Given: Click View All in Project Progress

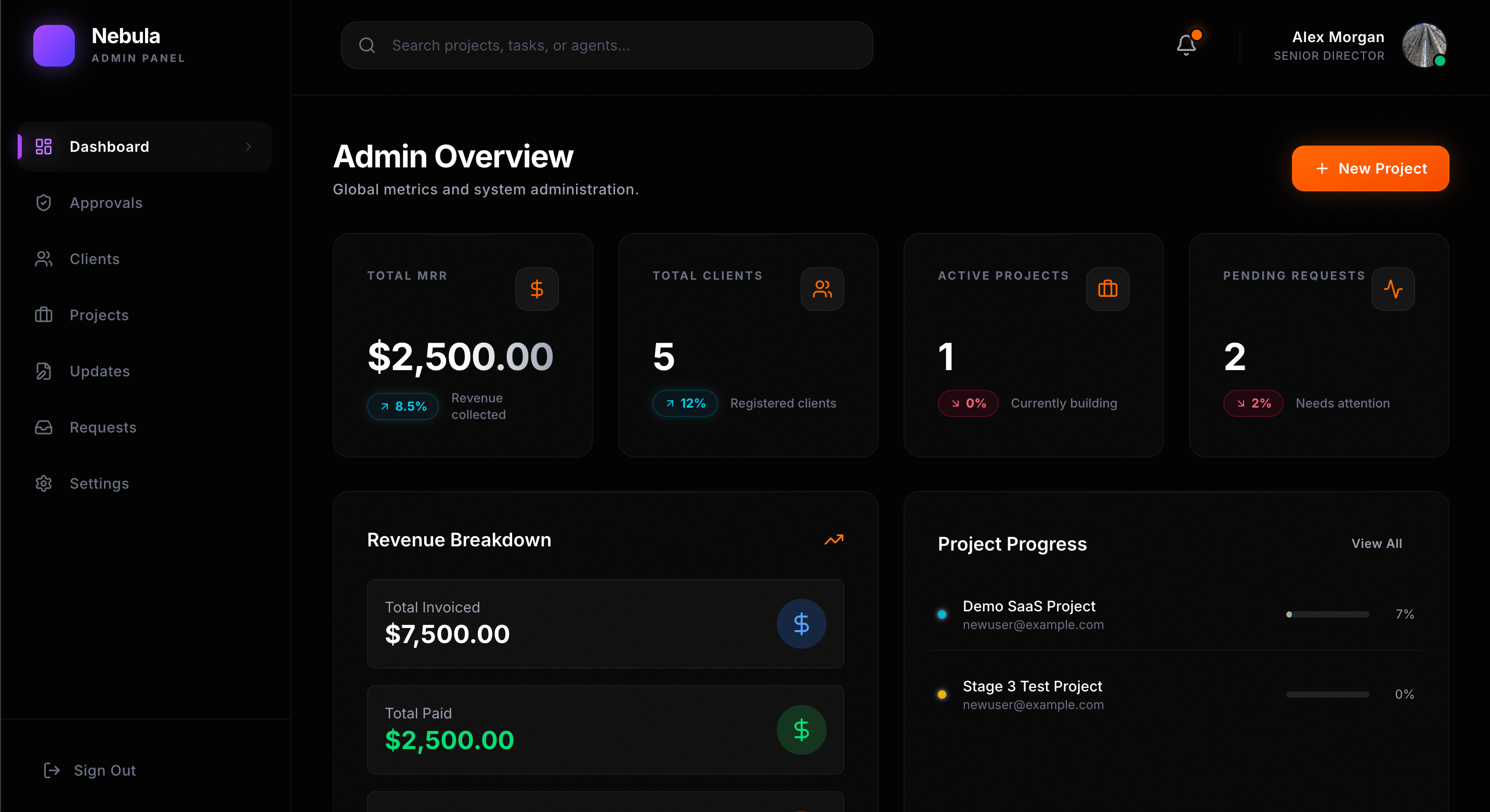Looking at the screenshot, I should tap(1376, 544).
